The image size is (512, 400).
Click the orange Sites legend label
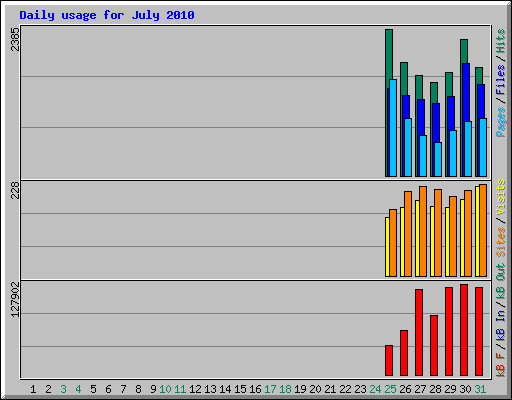(500, 242)
